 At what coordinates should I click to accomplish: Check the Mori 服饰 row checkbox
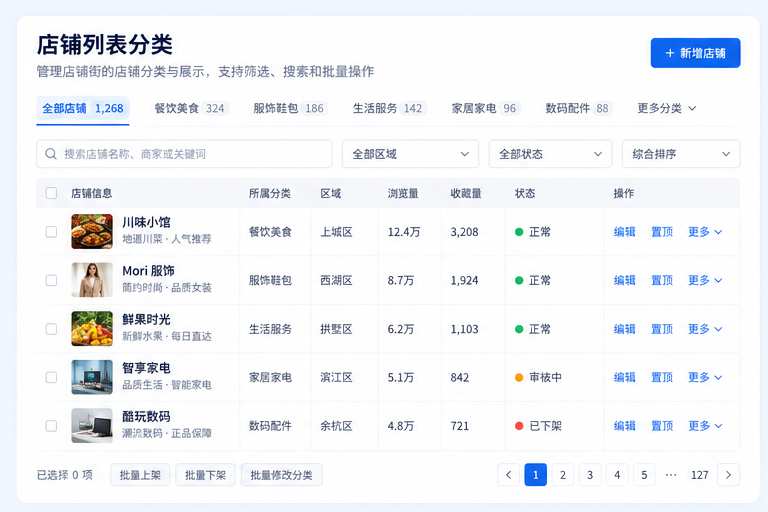[51, 280]
